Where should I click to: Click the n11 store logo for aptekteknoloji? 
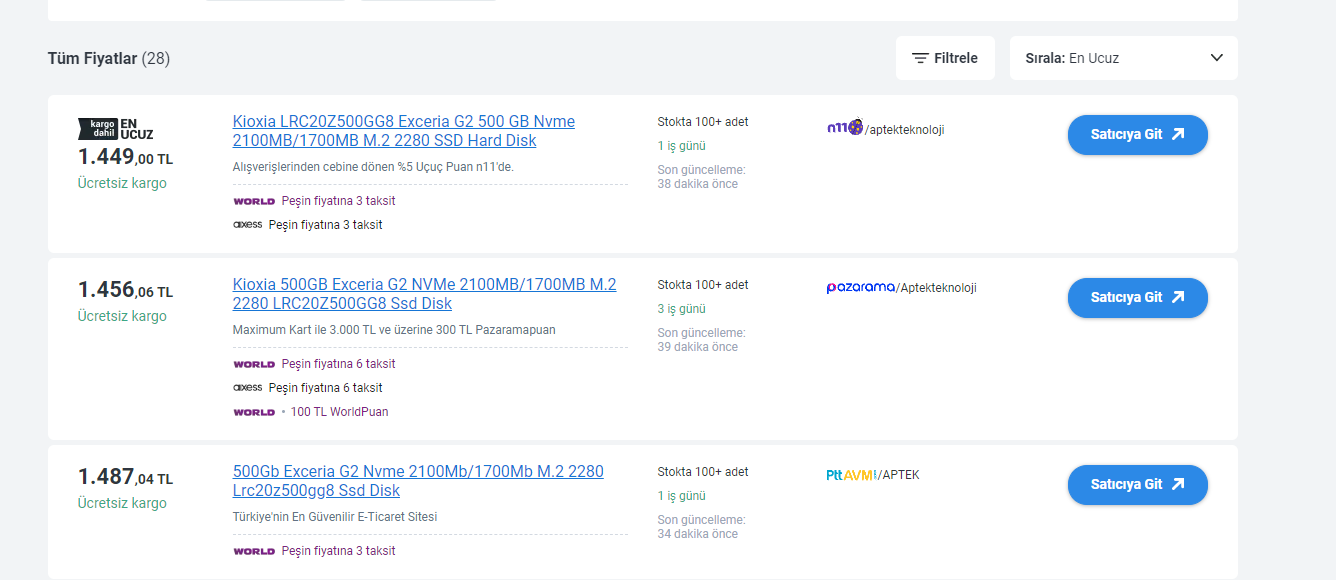coord(845,128)
